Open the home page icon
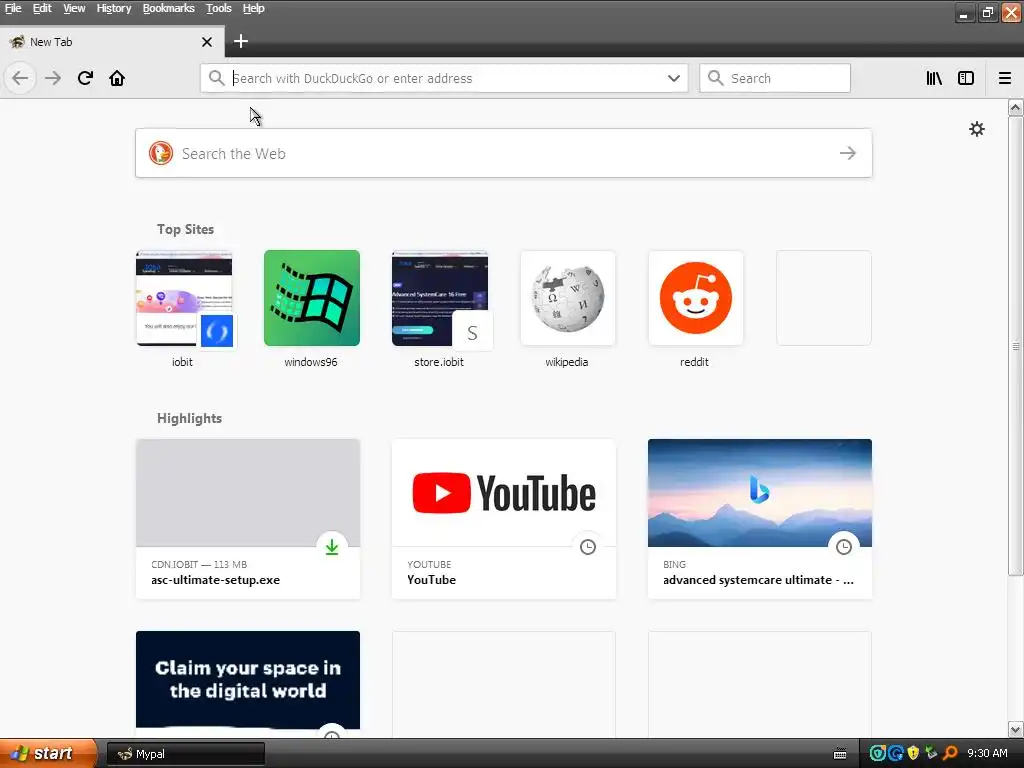 coord(117,78)
